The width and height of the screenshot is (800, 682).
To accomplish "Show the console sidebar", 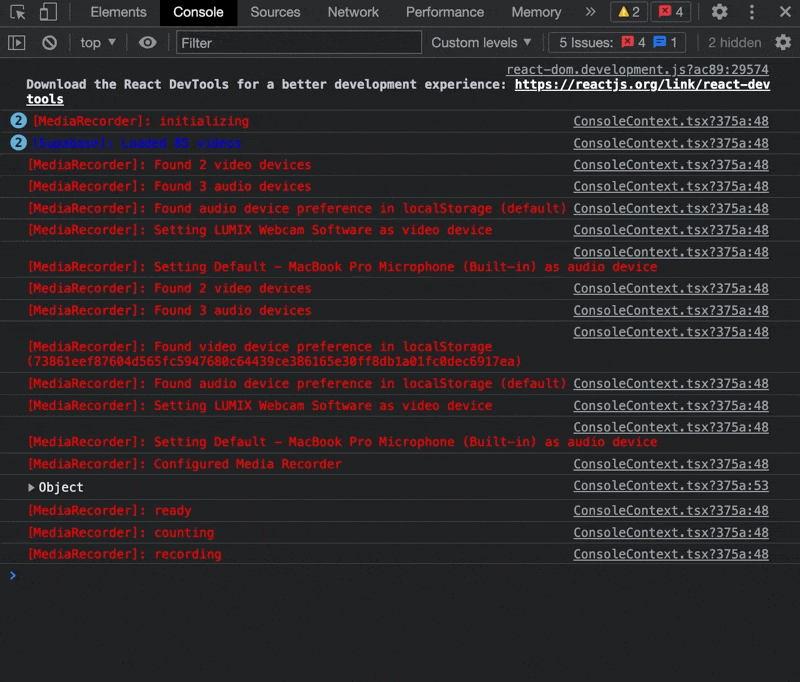I will [x=17, y=43].
